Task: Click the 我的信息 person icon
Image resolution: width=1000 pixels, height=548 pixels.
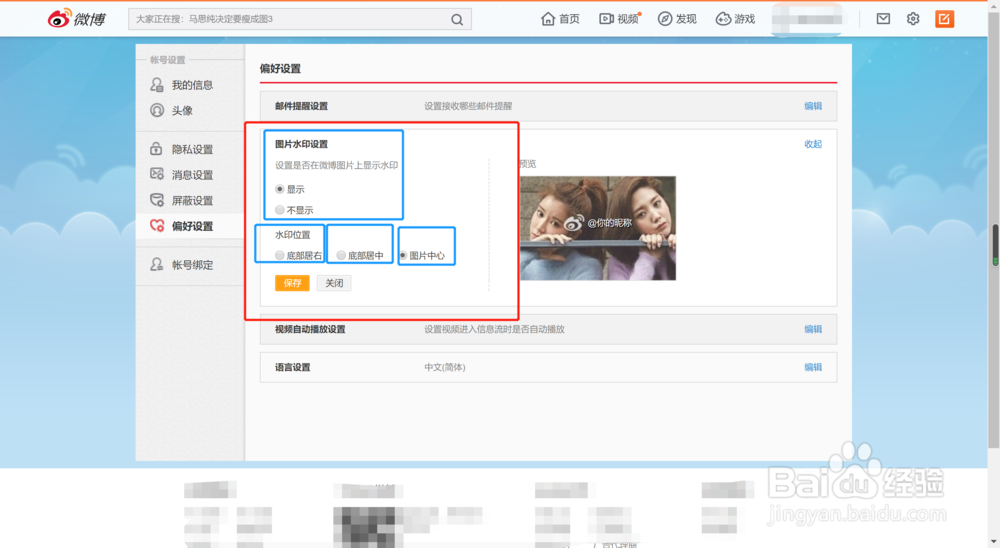Action: click(157, 85)
